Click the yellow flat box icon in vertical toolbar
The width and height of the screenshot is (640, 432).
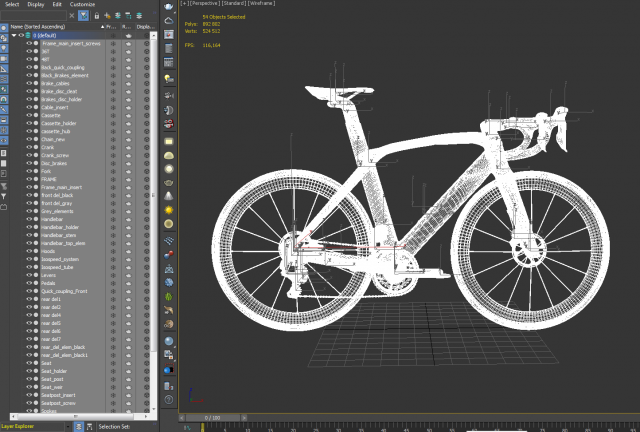point(169,142)
